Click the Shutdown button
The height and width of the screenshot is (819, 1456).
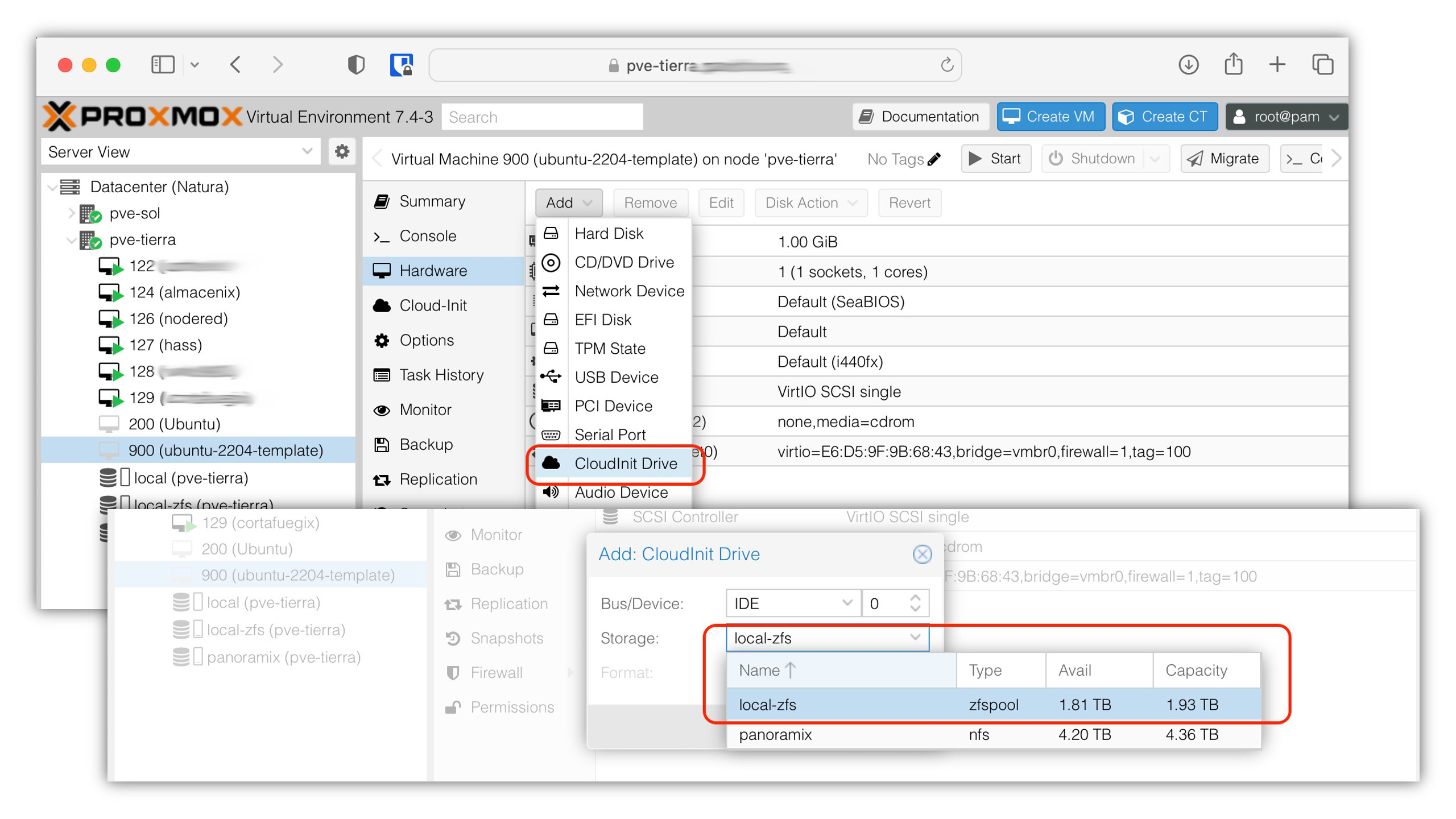click(1092, 159)
